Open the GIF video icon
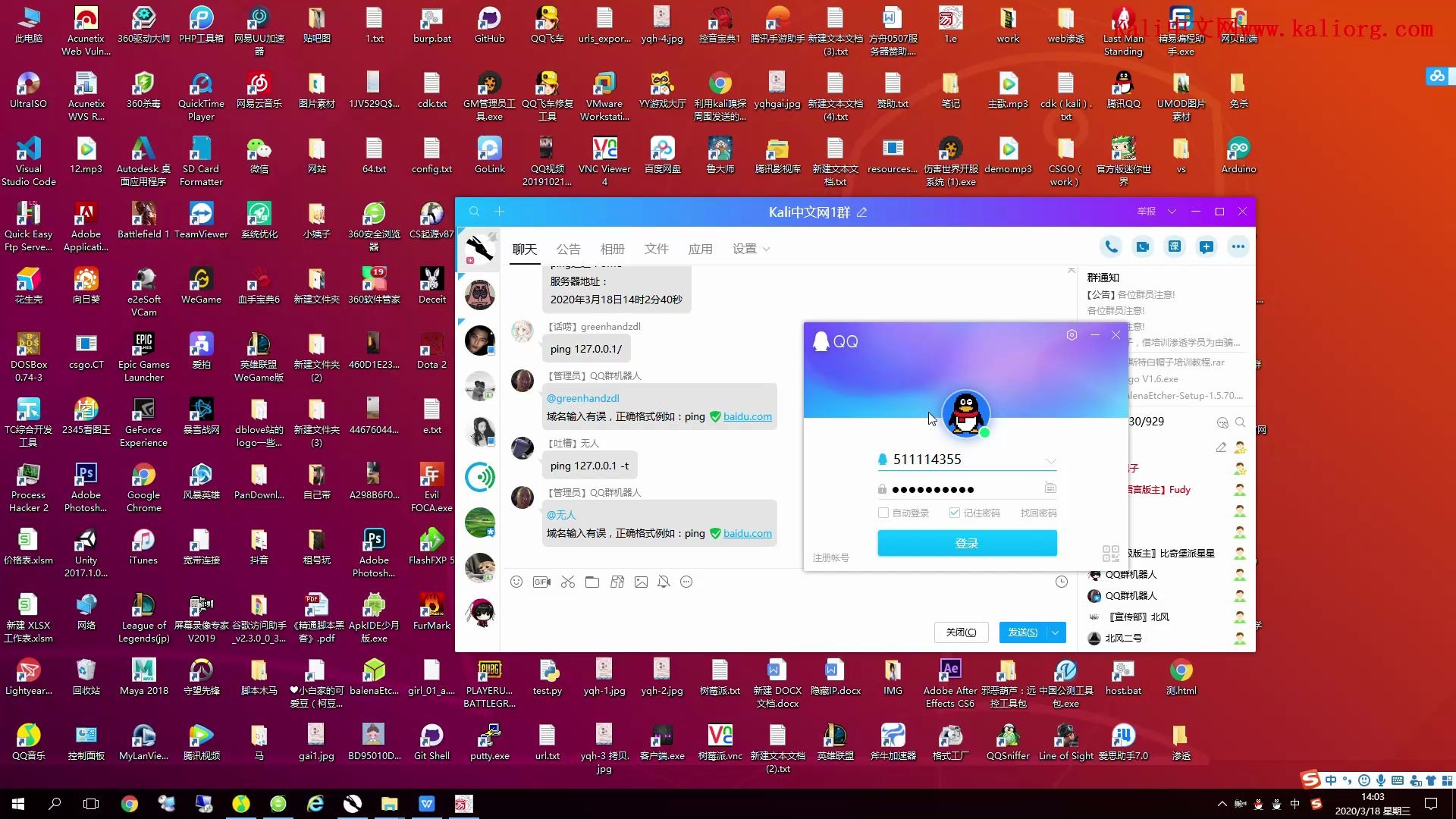Viewport: 1456px width, 819px height. [x=541, y=582]
